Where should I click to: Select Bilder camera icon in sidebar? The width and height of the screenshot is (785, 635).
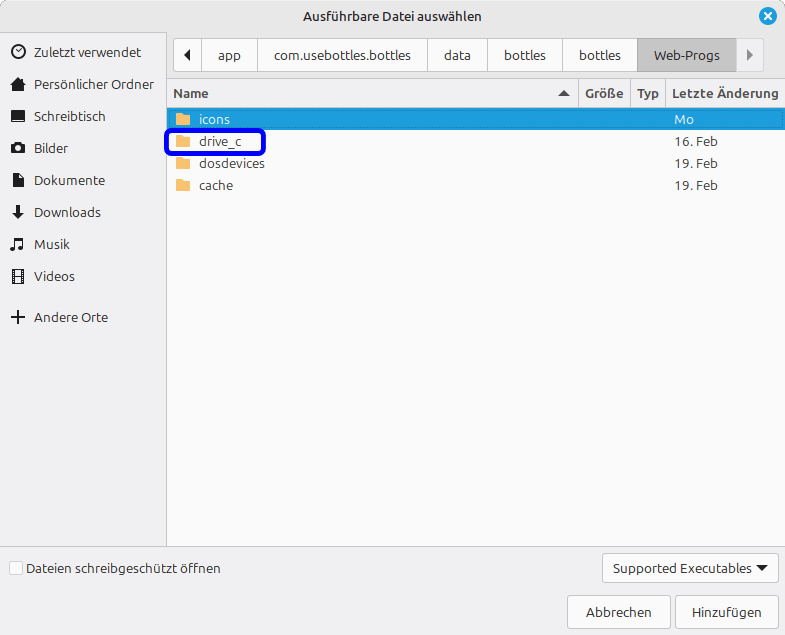point(18,148)
